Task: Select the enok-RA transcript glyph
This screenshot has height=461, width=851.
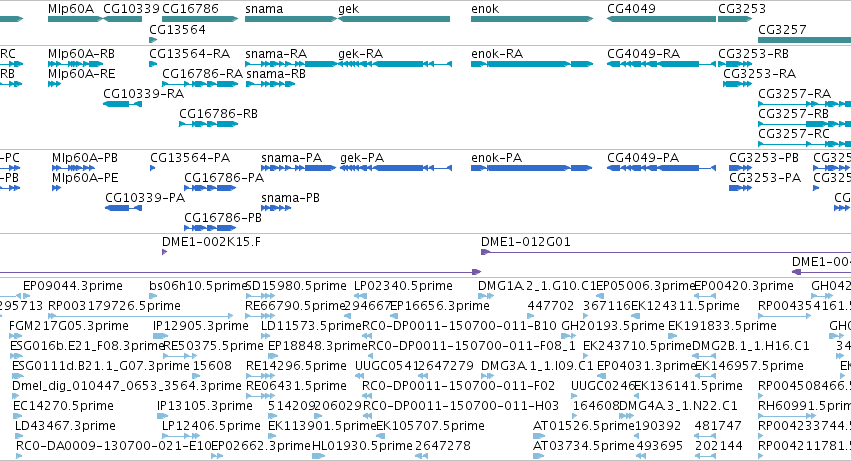Action: [x=532, y=64]
